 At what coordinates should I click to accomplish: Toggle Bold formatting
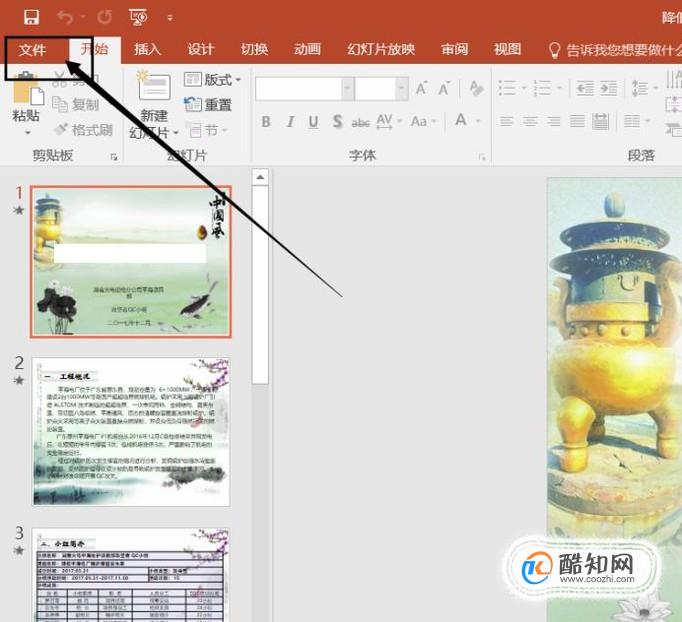(x=266, y=122)
